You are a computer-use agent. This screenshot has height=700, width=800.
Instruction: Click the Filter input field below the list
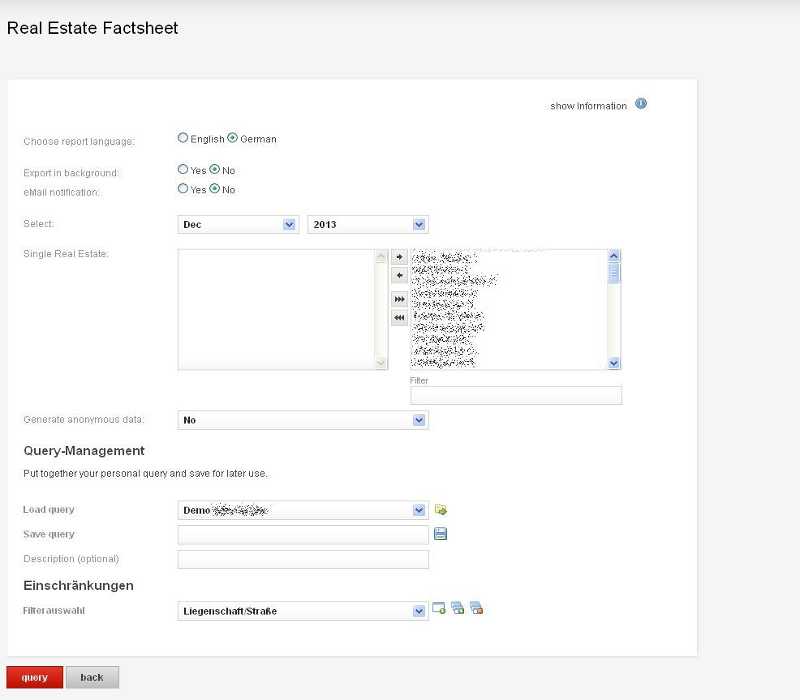[x=516, y=395]
